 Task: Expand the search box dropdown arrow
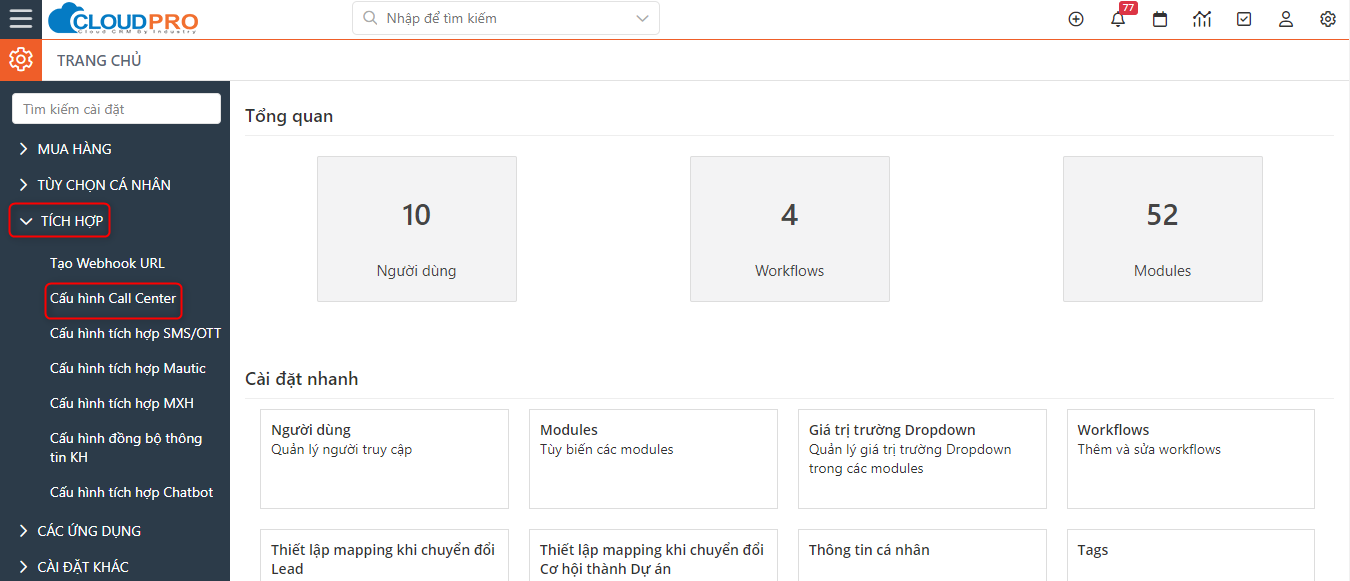point(642,18)
